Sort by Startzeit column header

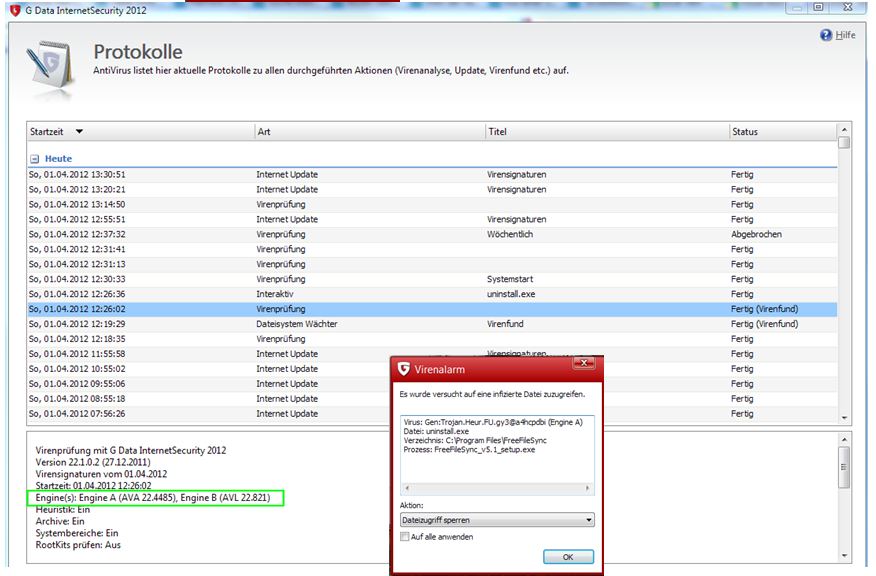point(140,132)
